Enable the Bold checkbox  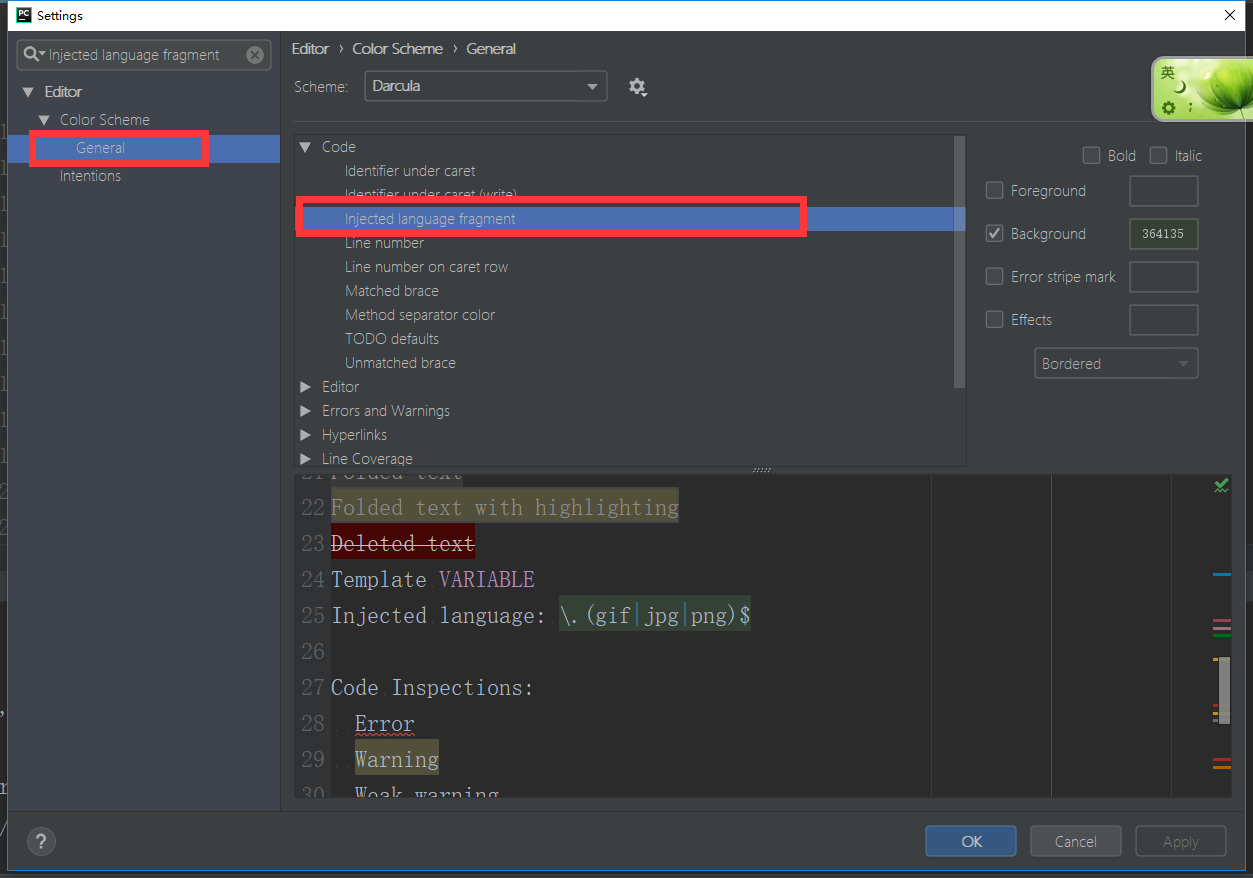pyautogui.click(x=1091, y=156)
